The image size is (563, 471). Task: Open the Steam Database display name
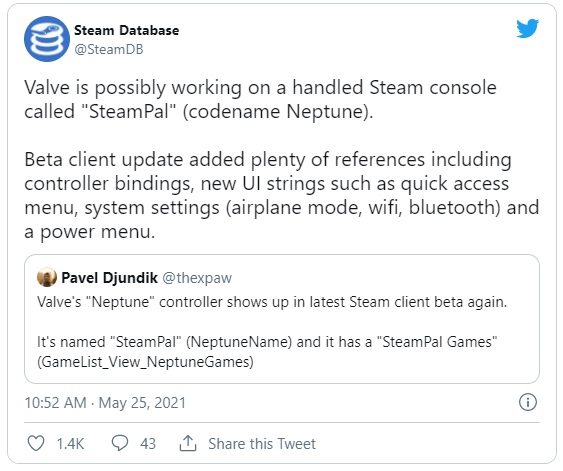(126, 31)
